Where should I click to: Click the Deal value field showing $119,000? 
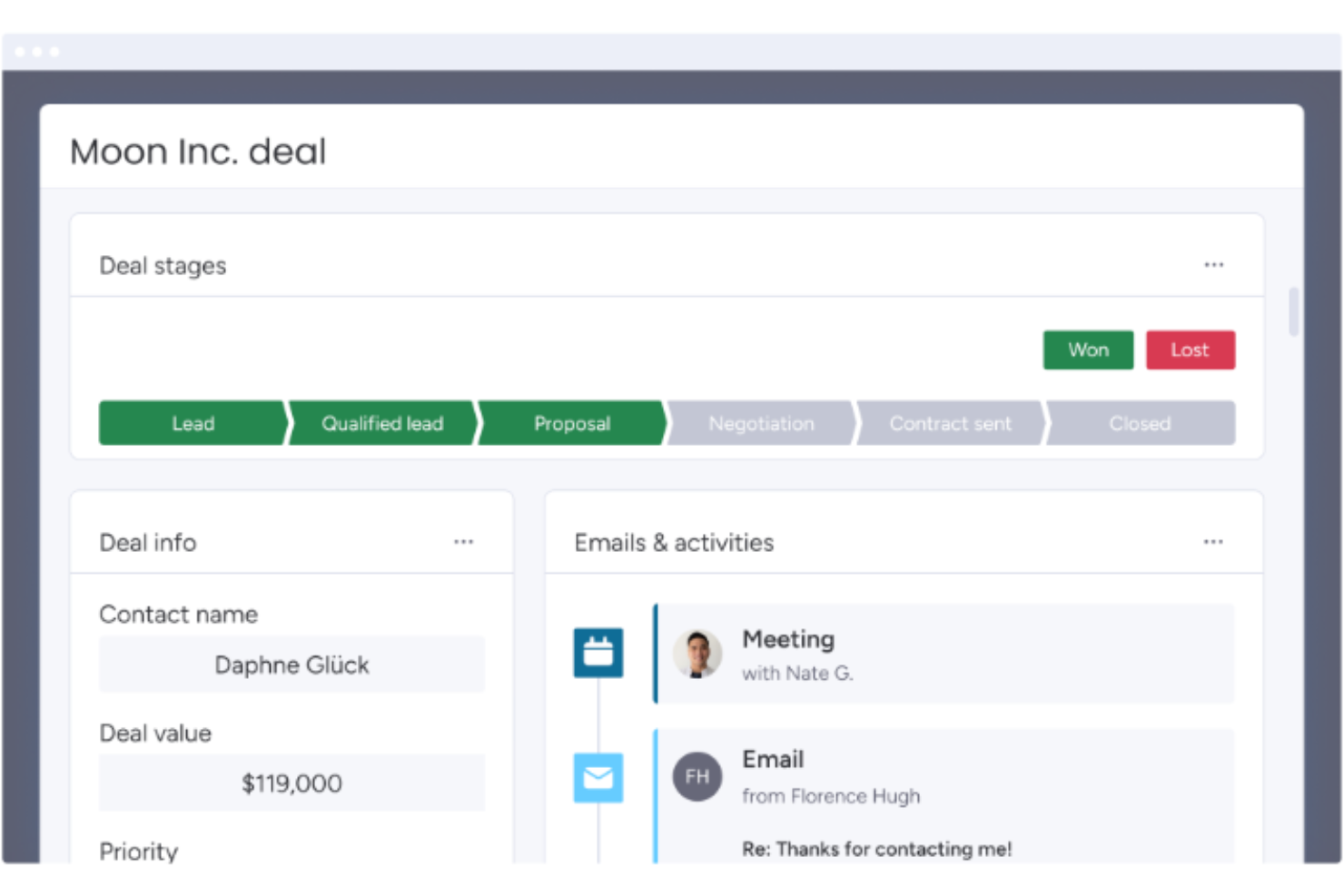(292, 783)
